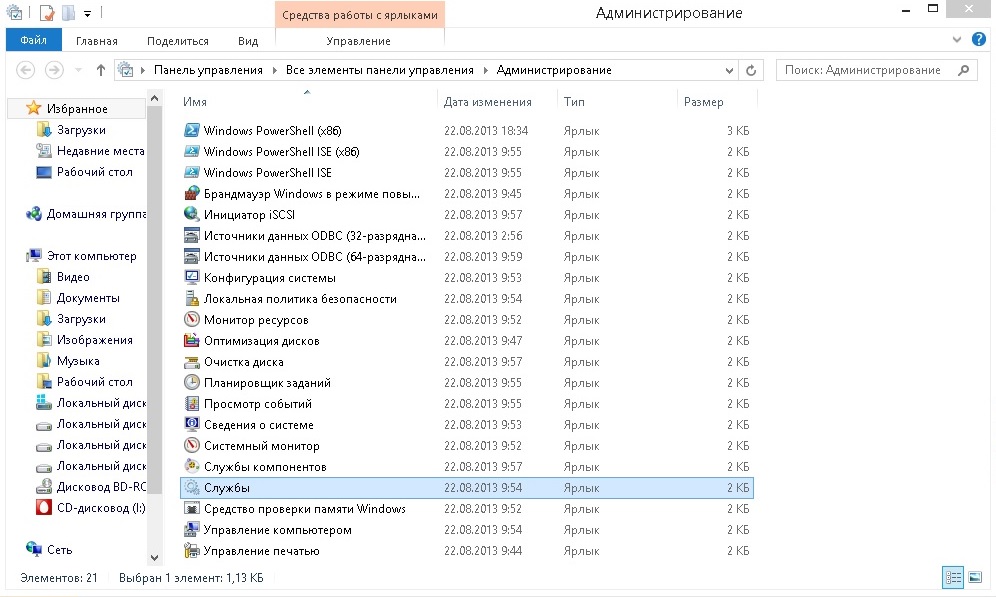
Task: Select Домашняя группа in the navigation pane
Action: [96, 214]
